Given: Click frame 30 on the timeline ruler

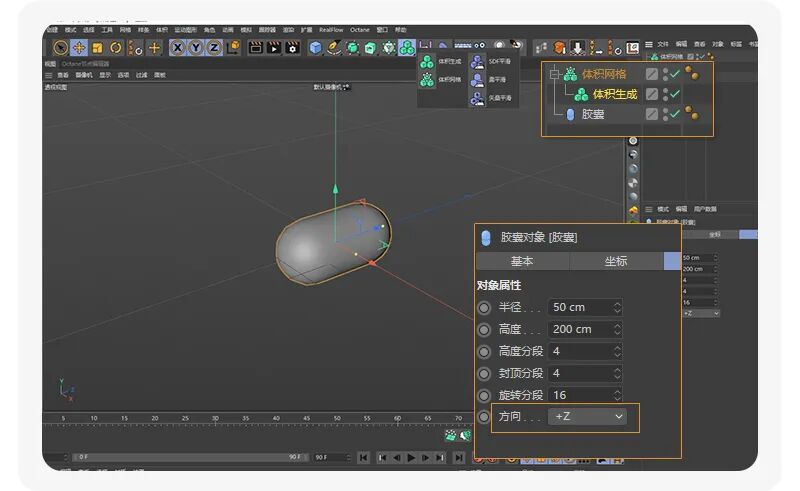Looking at the screenshot, I should pyautogui.click(x=215, y=419).
